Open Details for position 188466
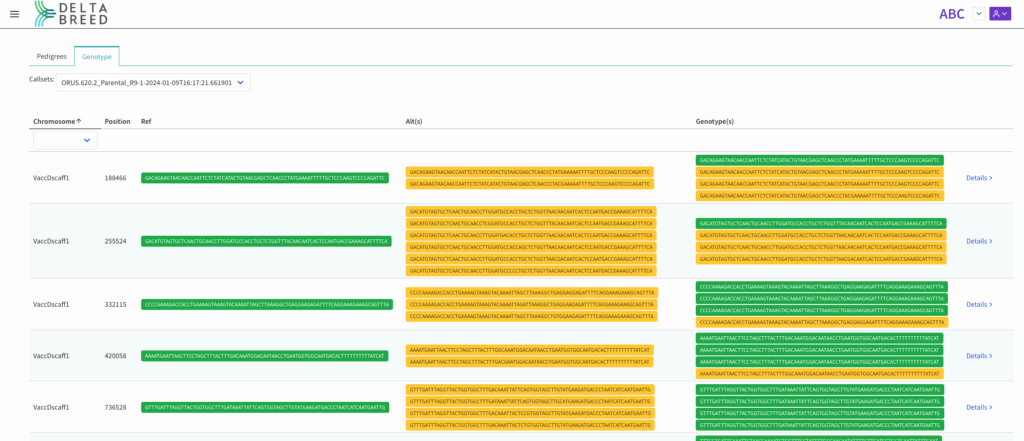This screenshot has width=1024, height=441. pyautogui.click(x=979, y=178)
